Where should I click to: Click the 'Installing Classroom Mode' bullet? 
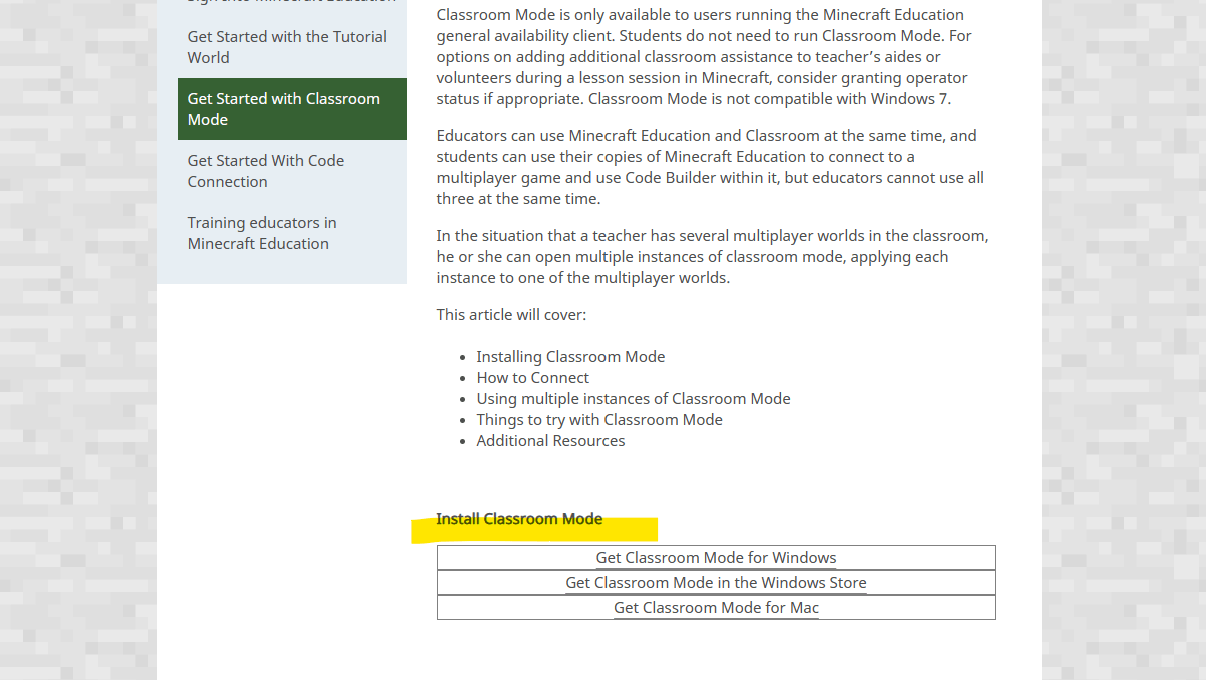tap(571, 357)
